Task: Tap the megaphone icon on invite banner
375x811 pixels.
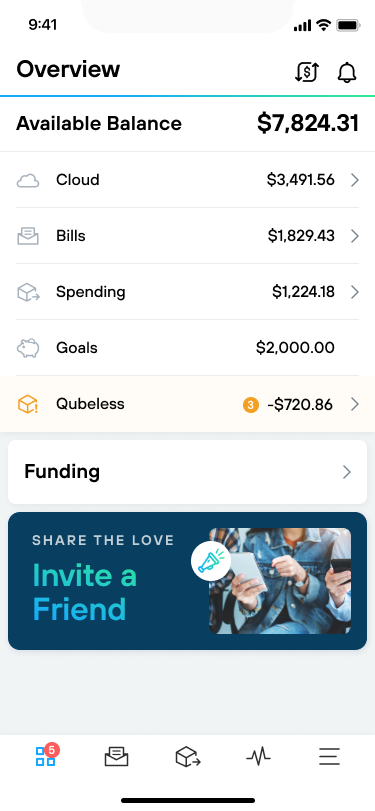Action: coord(211,561)
